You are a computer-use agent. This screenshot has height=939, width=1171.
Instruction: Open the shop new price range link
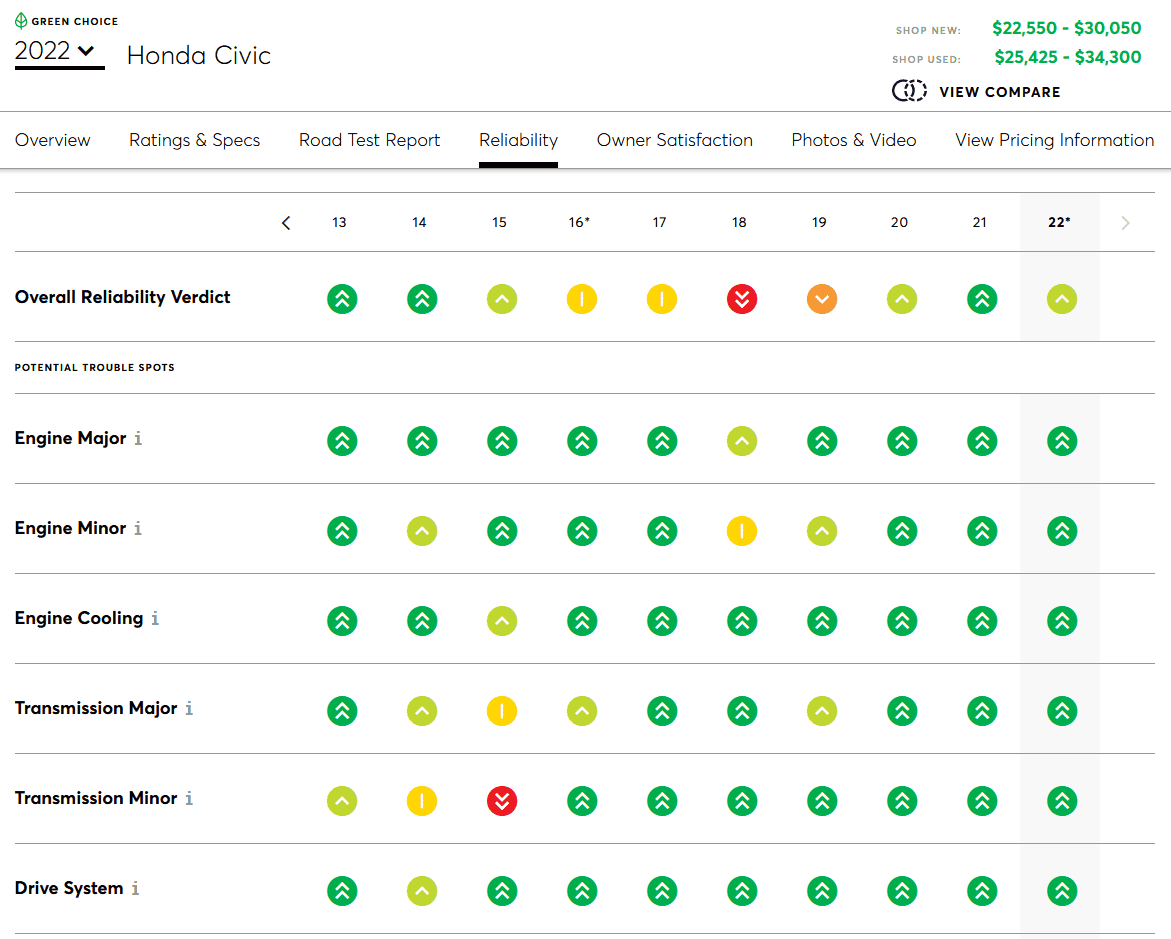pos(1066,29)
